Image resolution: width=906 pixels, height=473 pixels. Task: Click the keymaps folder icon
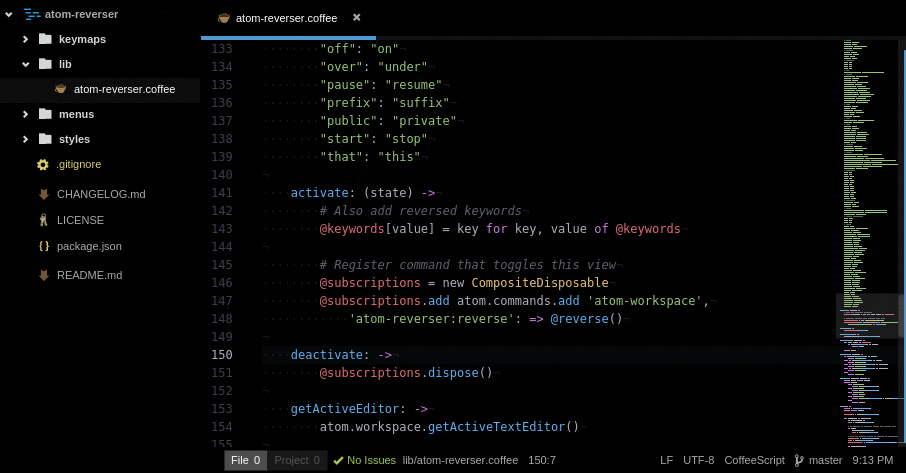pyautogui.click(x=45, y=39)
